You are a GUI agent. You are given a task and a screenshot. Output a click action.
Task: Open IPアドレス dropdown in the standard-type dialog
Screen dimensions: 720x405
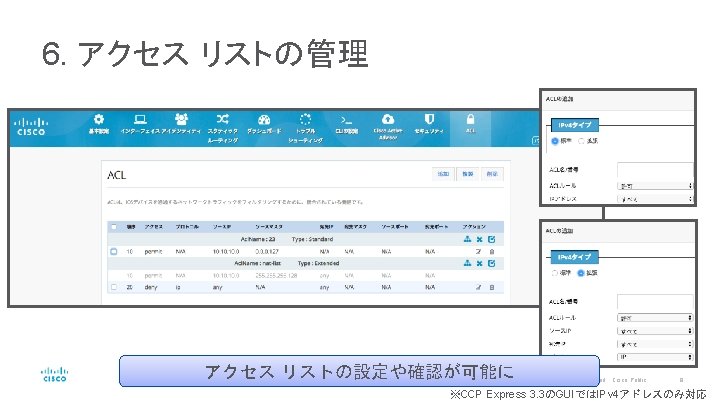coord(655,199)
